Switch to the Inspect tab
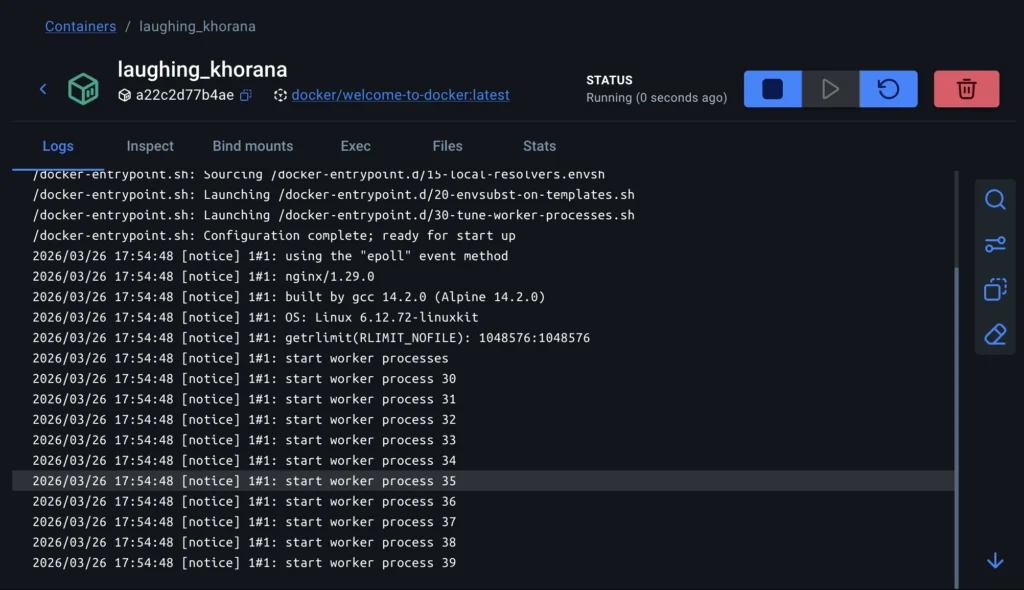The width and height of the screenshot is (1024, 590). click(150, 146)
